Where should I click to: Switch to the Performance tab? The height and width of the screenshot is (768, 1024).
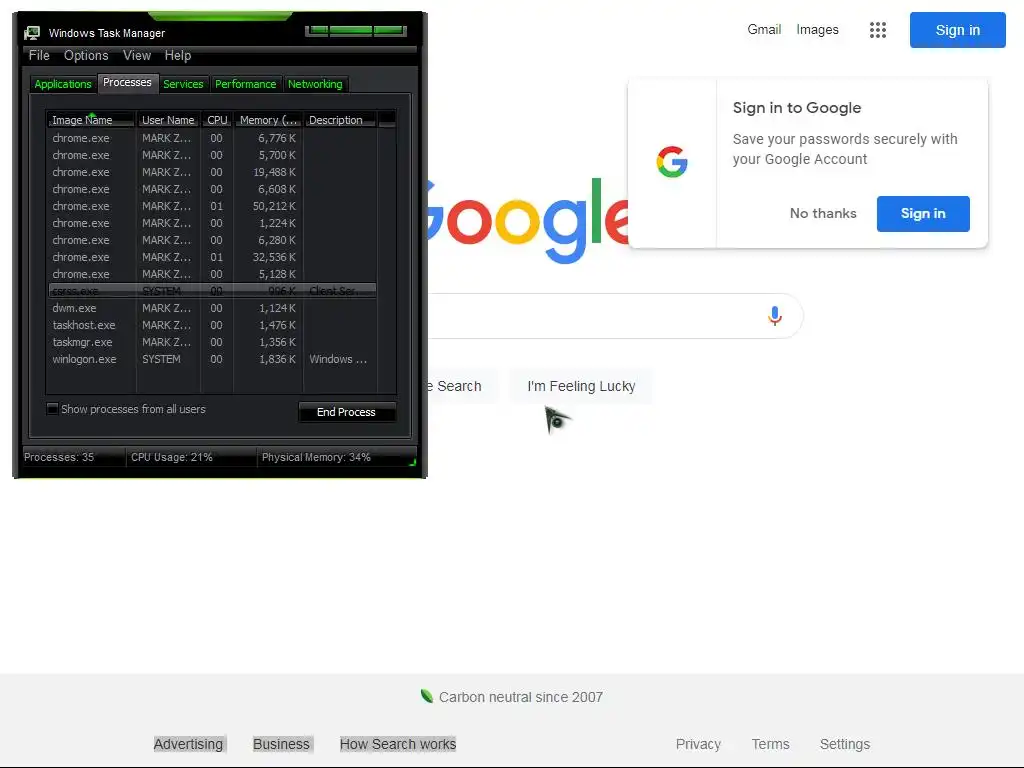click(246, 84)
